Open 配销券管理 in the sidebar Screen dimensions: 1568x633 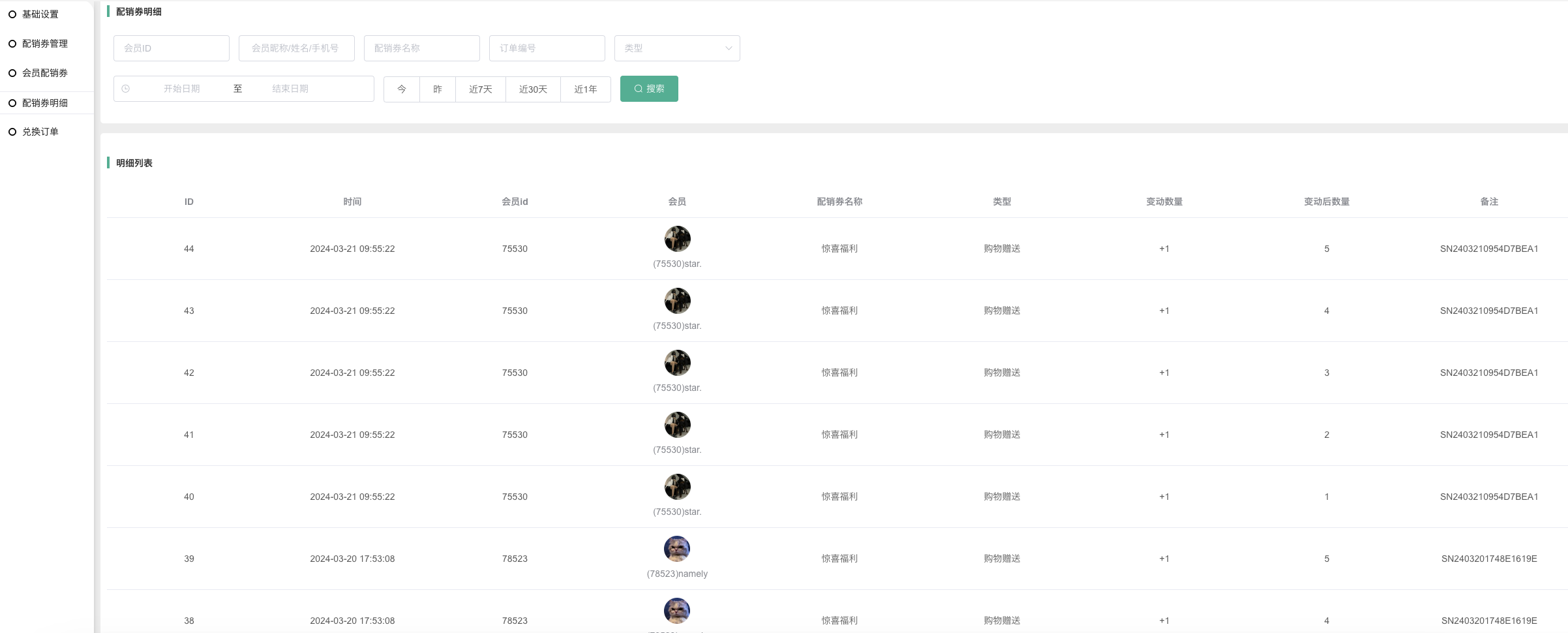[x=45, y=44]
